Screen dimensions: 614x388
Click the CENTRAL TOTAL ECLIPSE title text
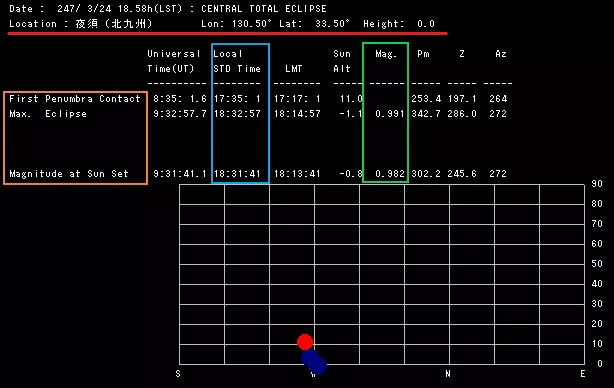264,9
